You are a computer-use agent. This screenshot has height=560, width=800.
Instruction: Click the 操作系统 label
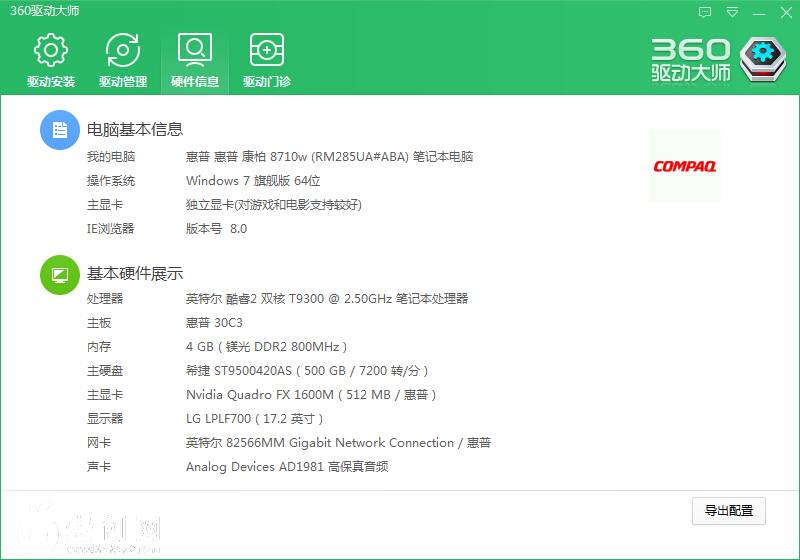(x=111, y=181)
